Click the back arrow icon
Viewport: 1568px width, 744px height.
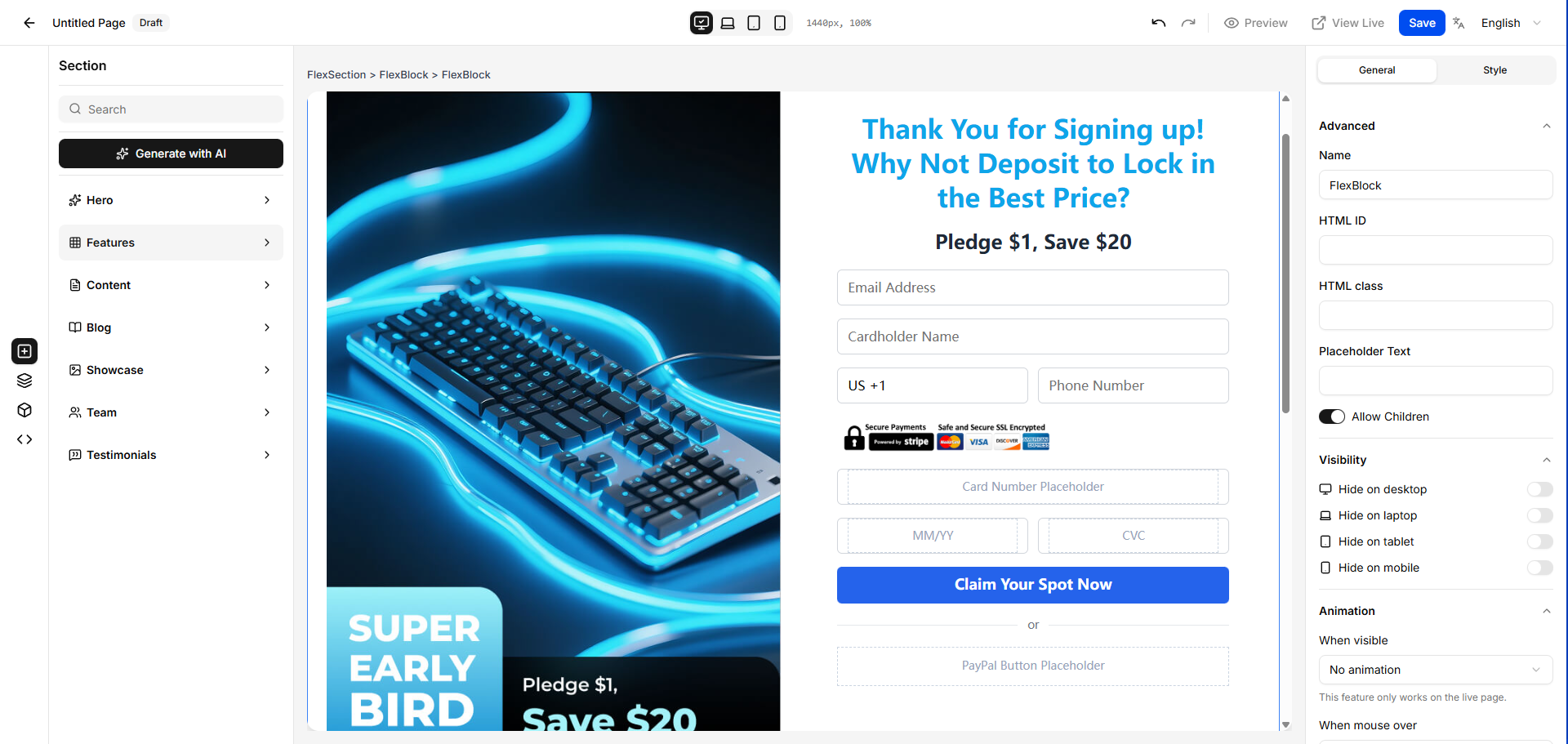coord(29,23)
